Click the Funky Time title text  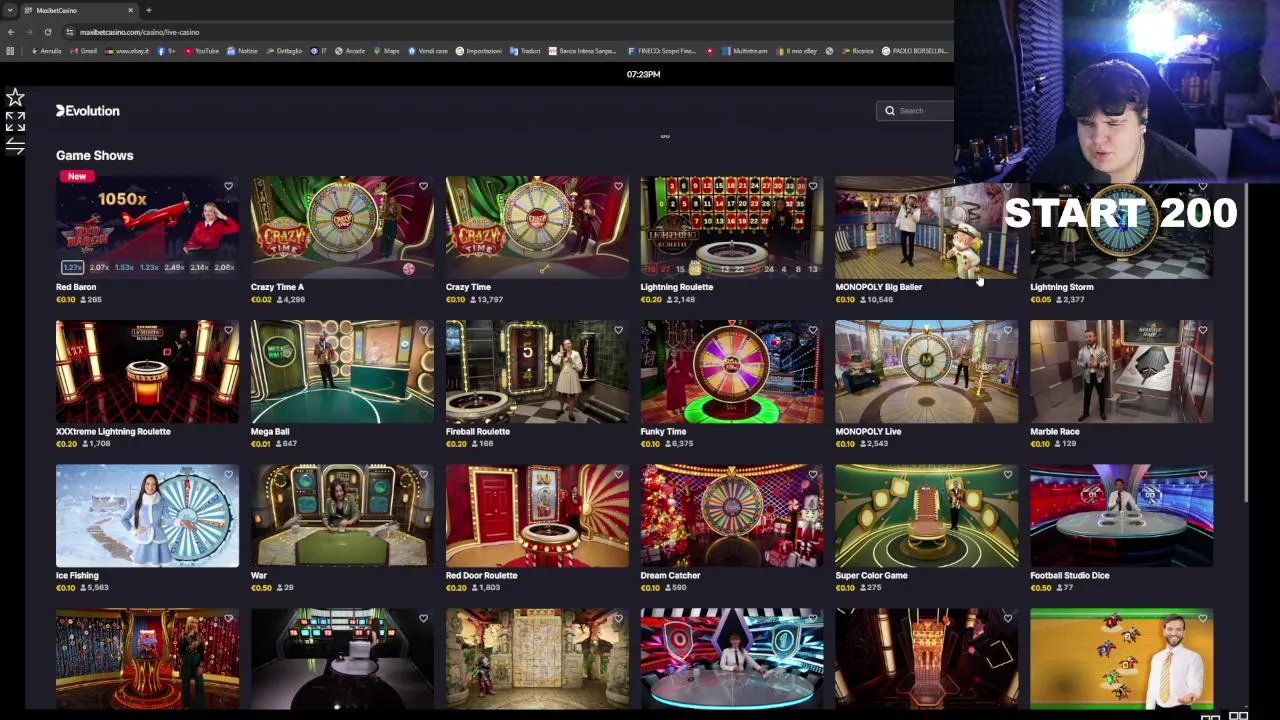pos(663,431)
